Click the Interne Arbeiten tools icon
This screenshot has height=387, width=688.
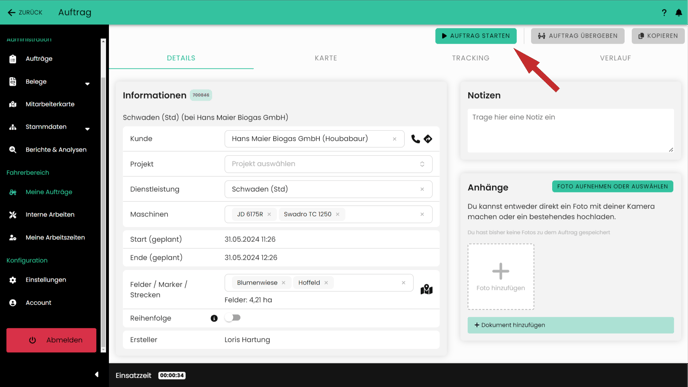tap(13, 215)
